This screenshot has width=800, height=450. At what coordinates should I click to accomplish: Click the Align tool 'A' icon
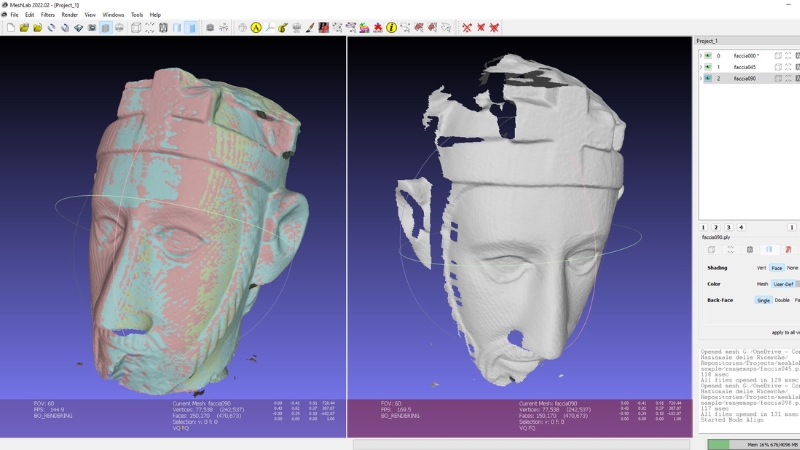(x=256, y=27)
